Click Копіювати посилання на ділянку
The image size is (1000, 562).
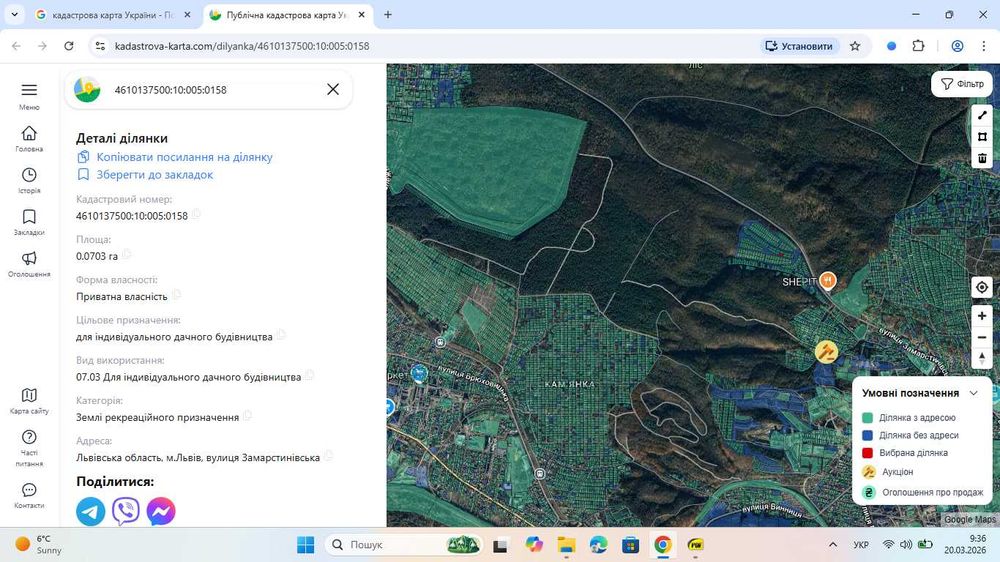(184, 157)
